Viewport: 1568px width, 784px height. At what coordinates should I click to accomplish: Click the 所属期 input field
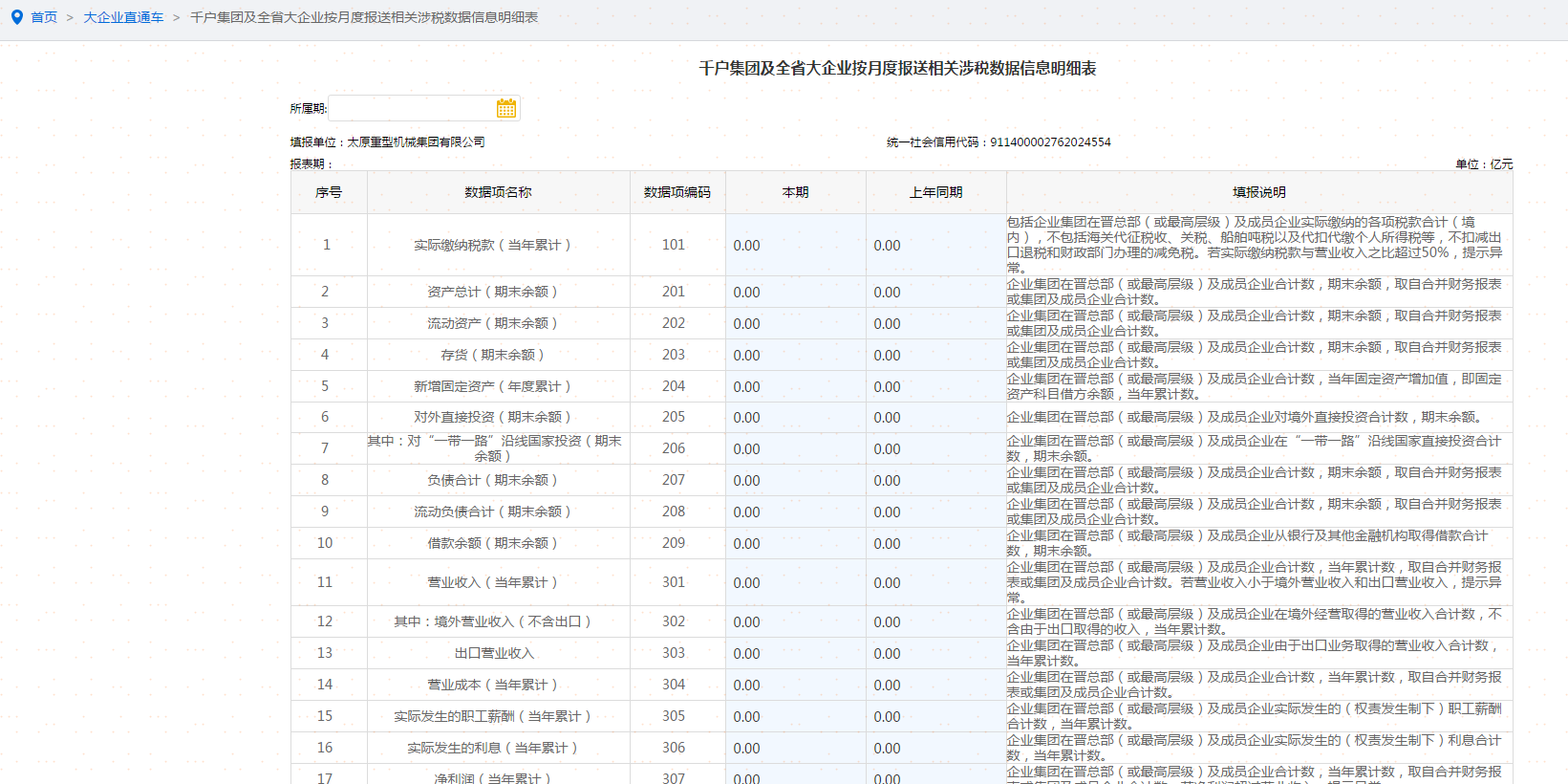pyautogui.click(x=411, y=109)
